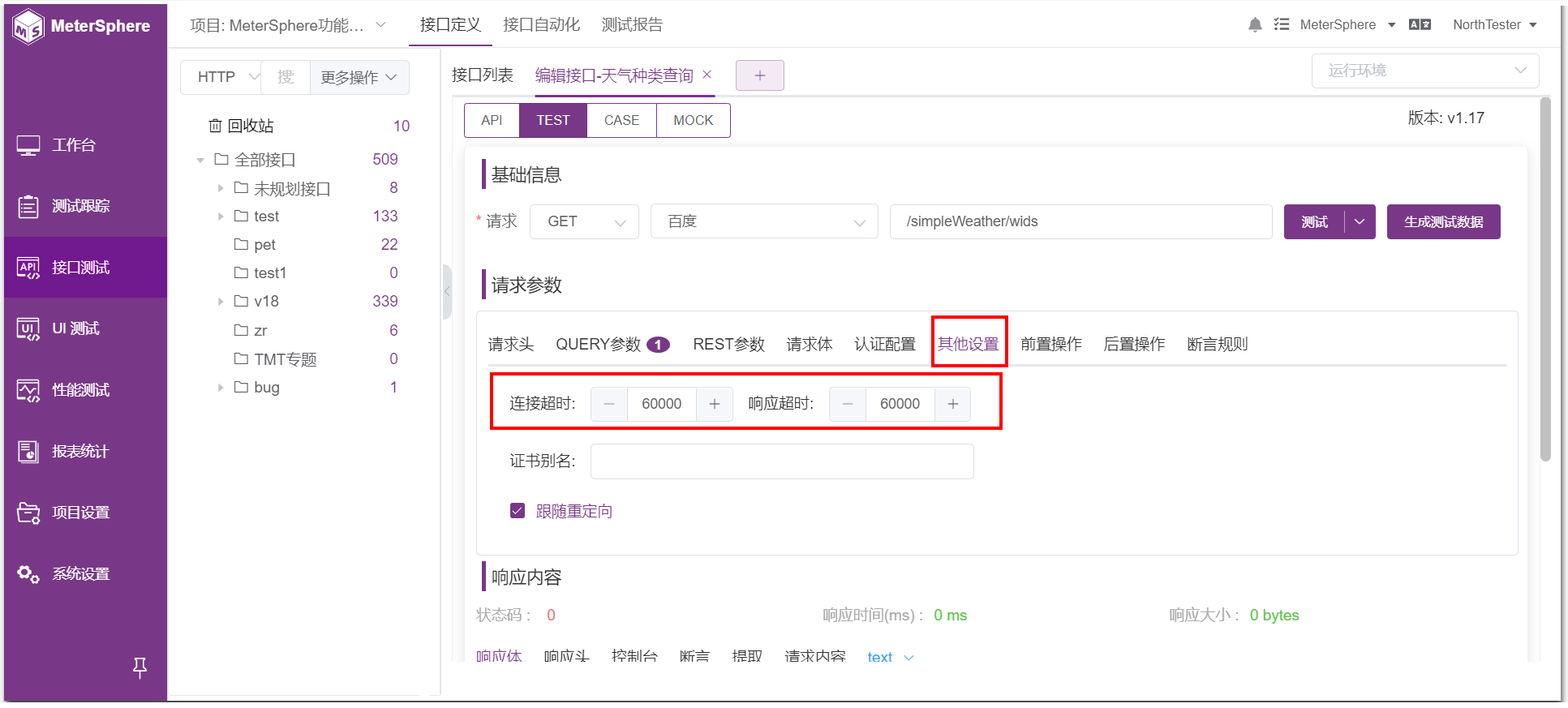
Task: Open the 项目设置 project settings icon
Action: [28, 513]
